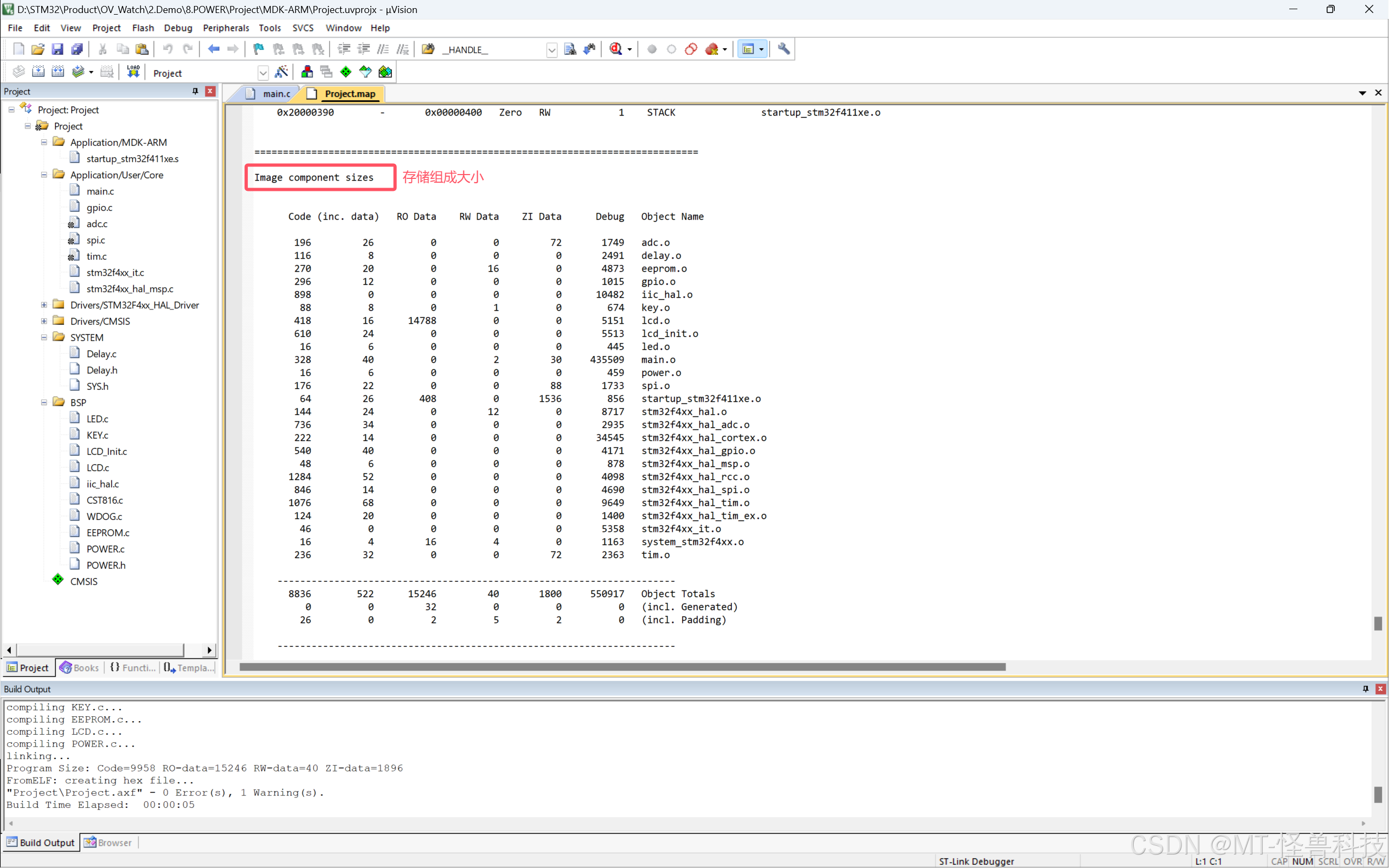The image size is (1389, 868).
Task: Select POWER.c in the project tree
Action: pos(105,549)
